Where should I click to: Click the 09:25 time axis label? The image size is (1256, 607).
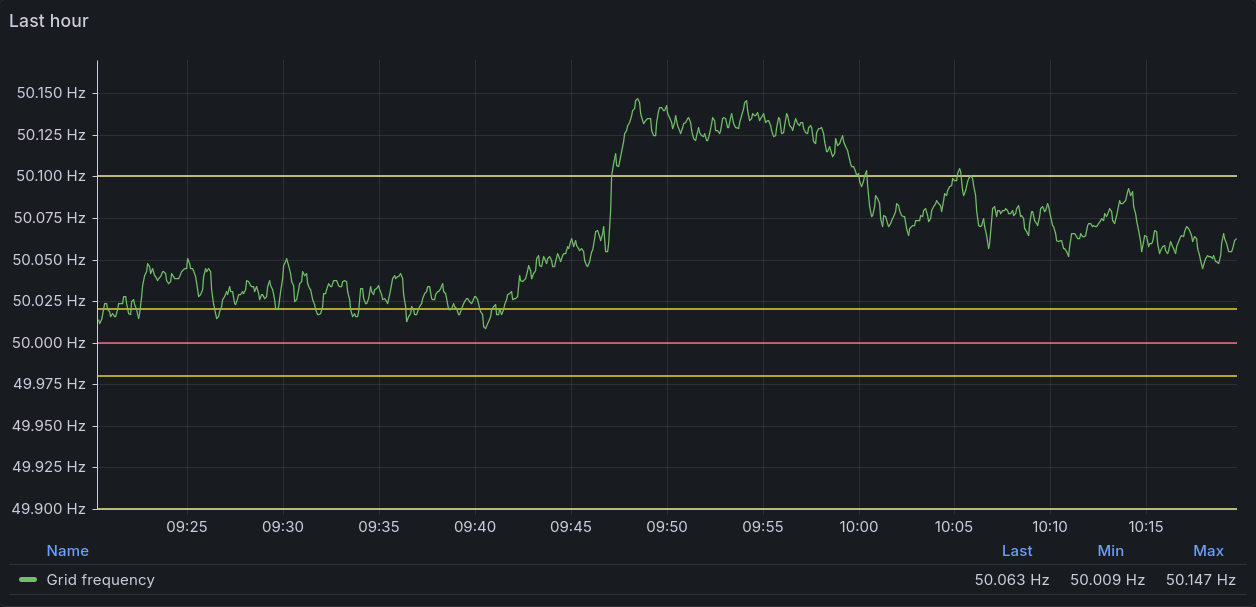[x=187, y=526]
